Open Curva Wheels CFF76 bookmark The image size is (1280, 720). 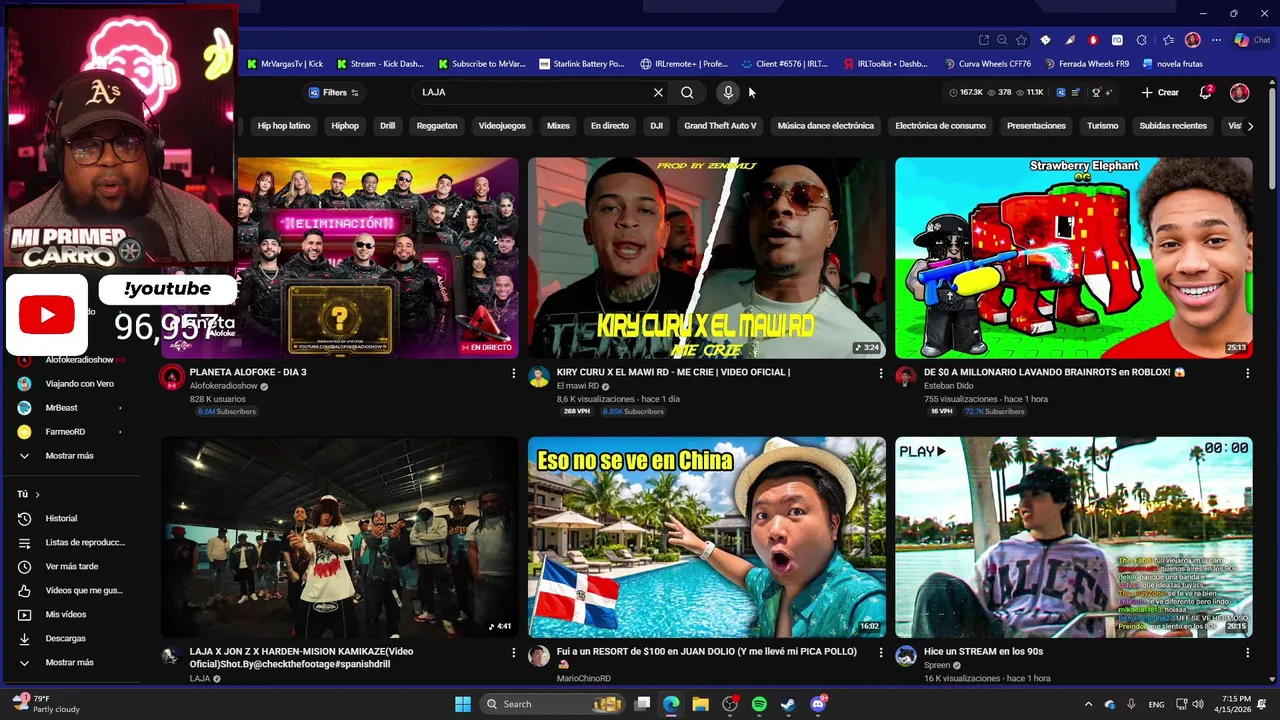987,64
